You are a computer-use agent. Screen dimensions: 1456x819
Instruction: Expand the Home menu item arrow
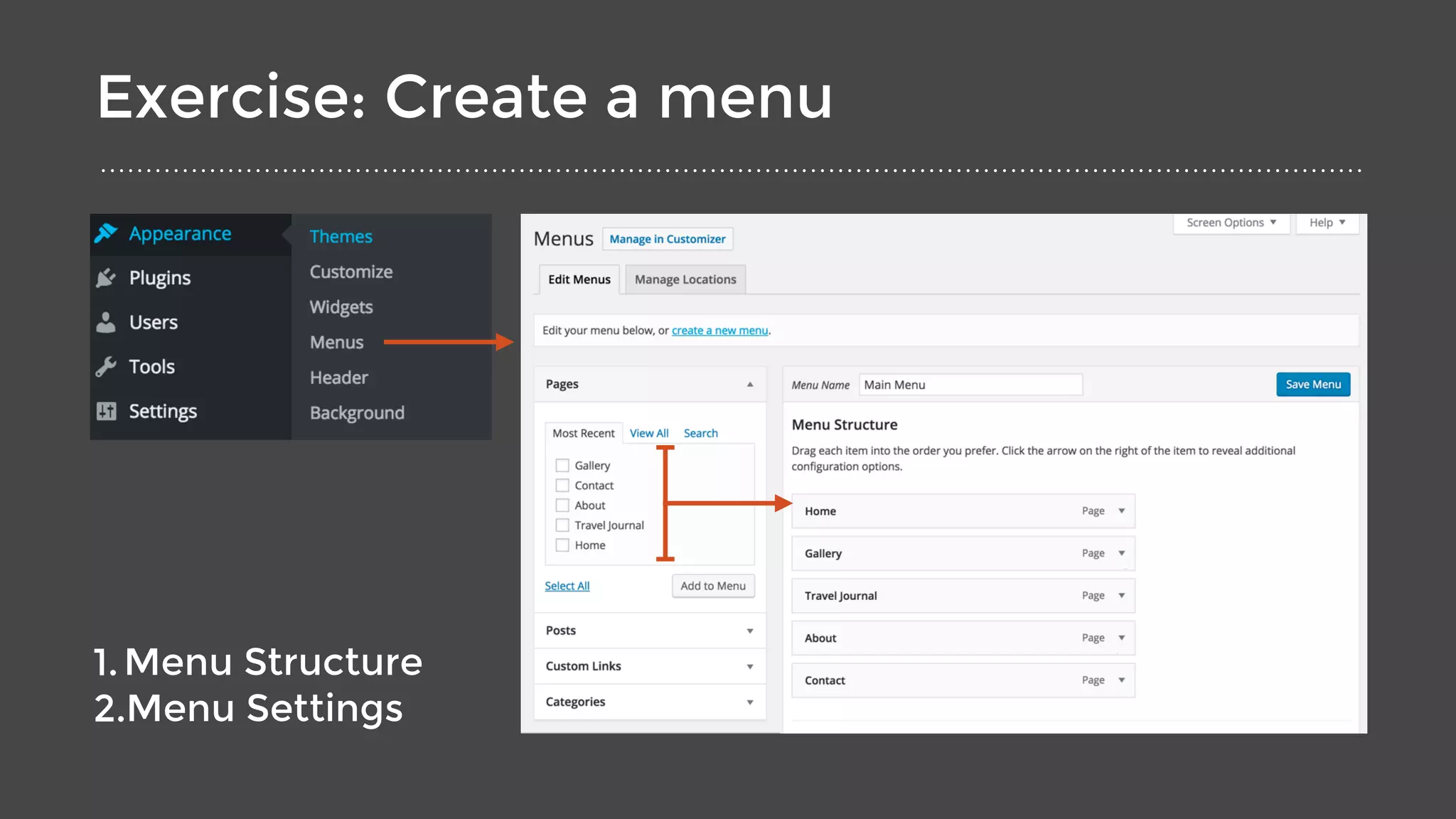click(1121, 511)
